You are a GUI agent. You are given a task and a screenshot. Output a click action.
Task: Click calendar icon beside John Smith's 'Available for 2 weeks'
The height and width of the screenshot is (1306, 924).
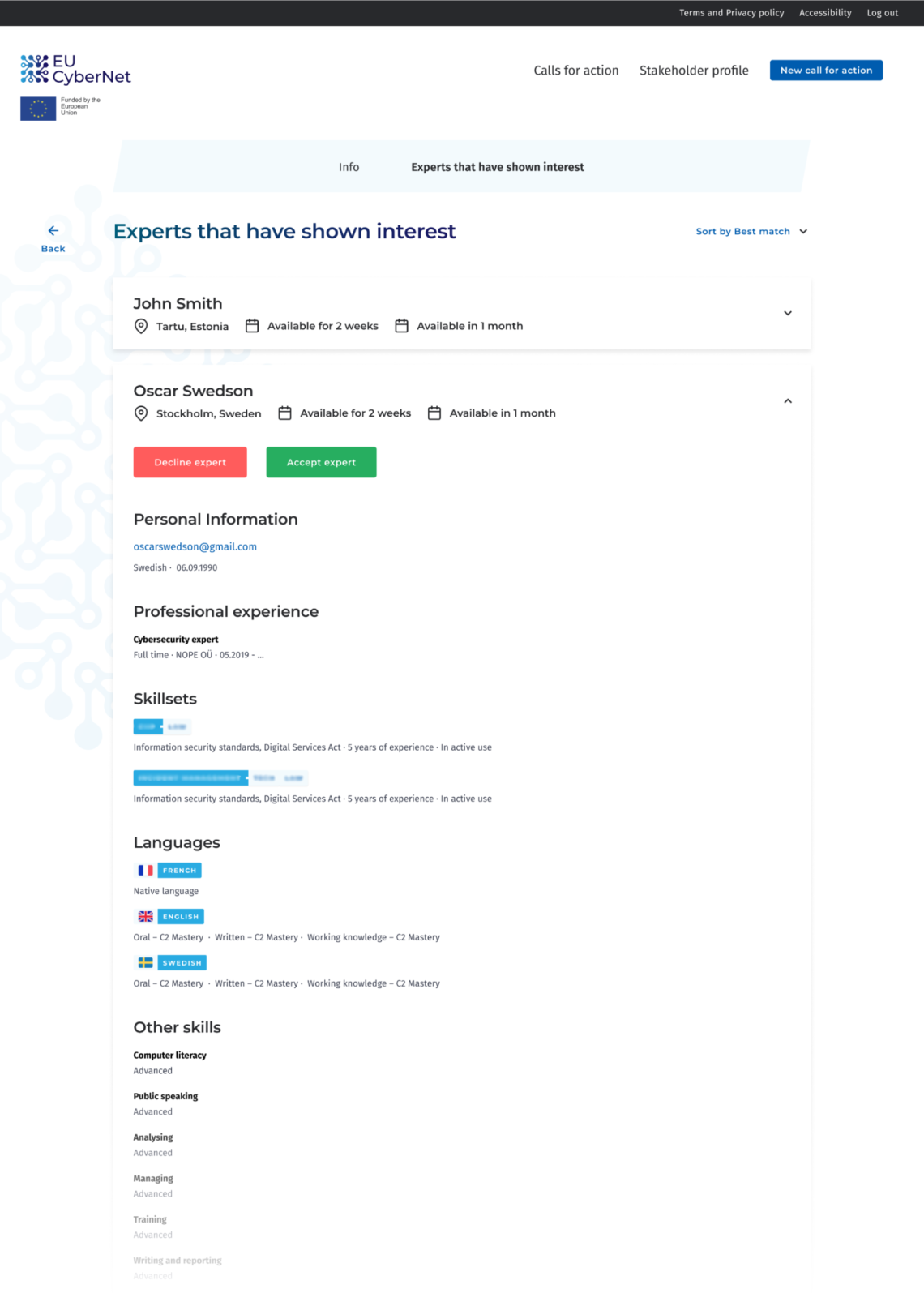pyautogui.click(x=252, y=326)
